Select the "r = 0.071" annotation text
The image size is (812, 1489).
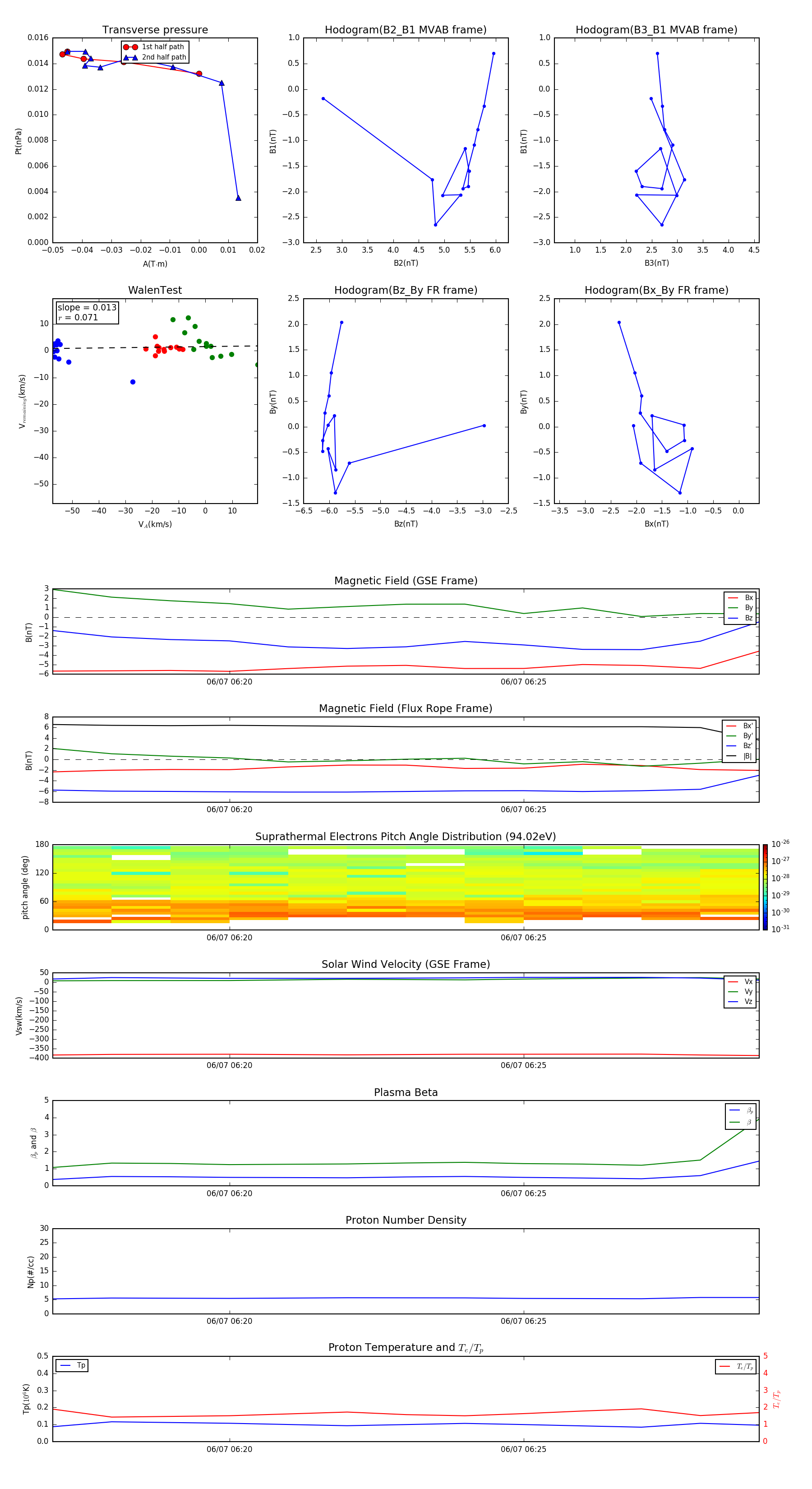(78, 317)
